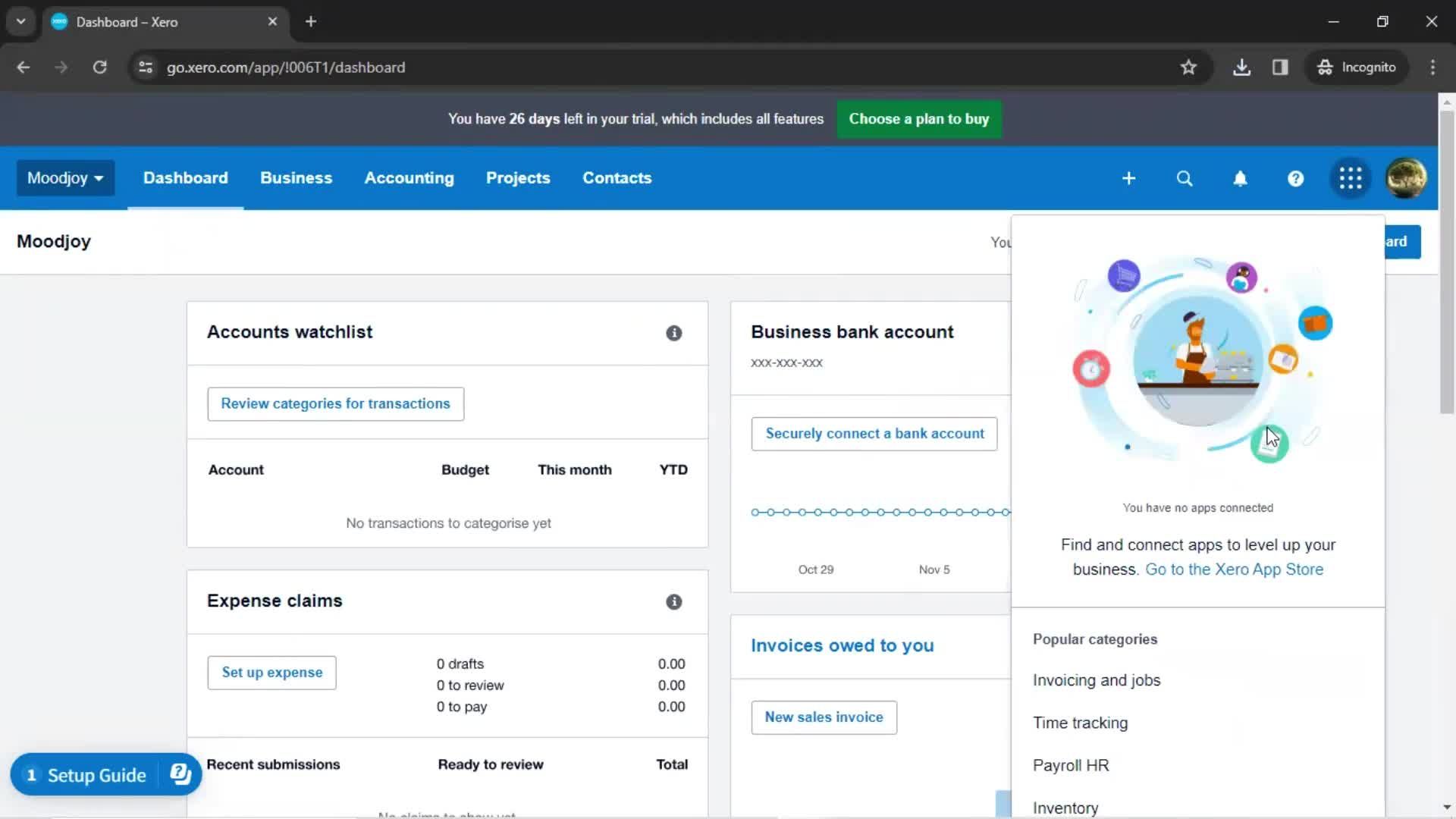1456x819 pixels.
Task: Follow Go to the Xero App Store link
Action: tap(1234, 570)
